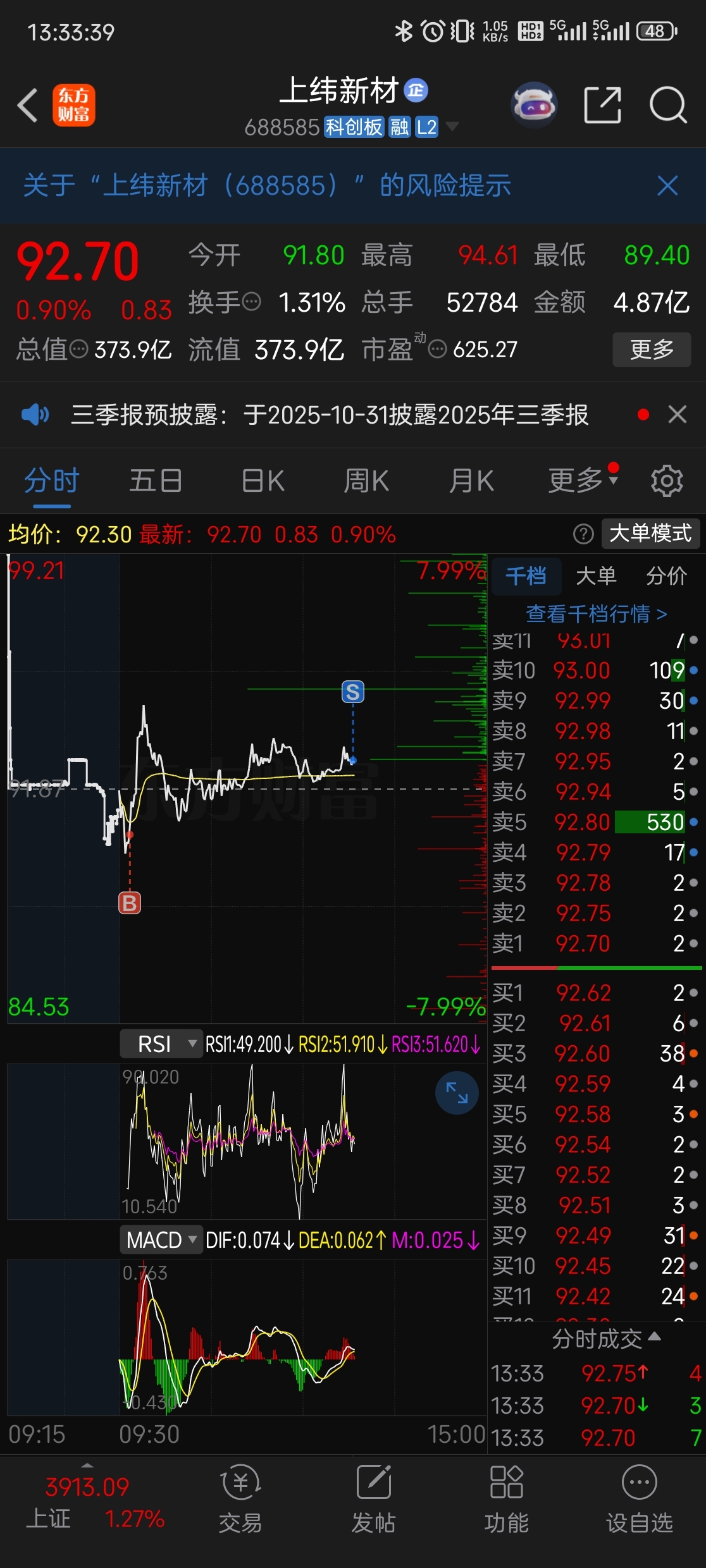Open the MACD indicator dropdown
706x1568 pixels.
click(161, 1240)
